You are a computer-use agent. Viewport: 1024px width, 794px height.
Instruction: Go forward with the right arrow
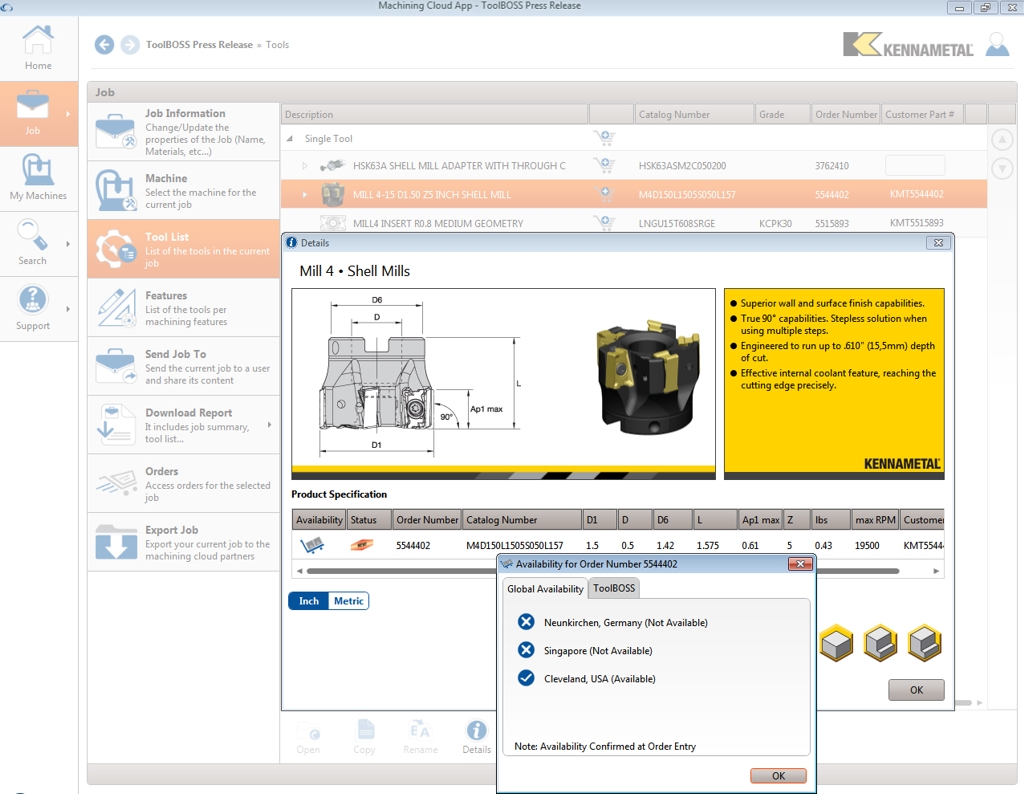click(130, 44)
